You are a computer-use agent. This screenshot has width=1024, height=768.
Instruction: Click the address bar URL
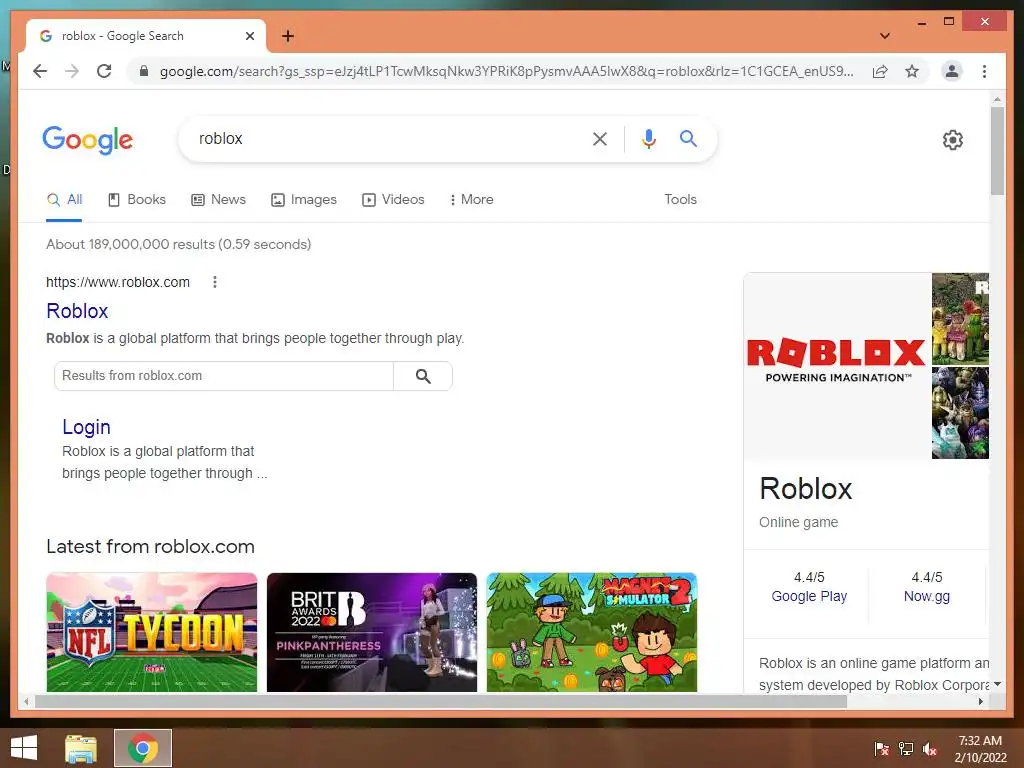(507, 71)
